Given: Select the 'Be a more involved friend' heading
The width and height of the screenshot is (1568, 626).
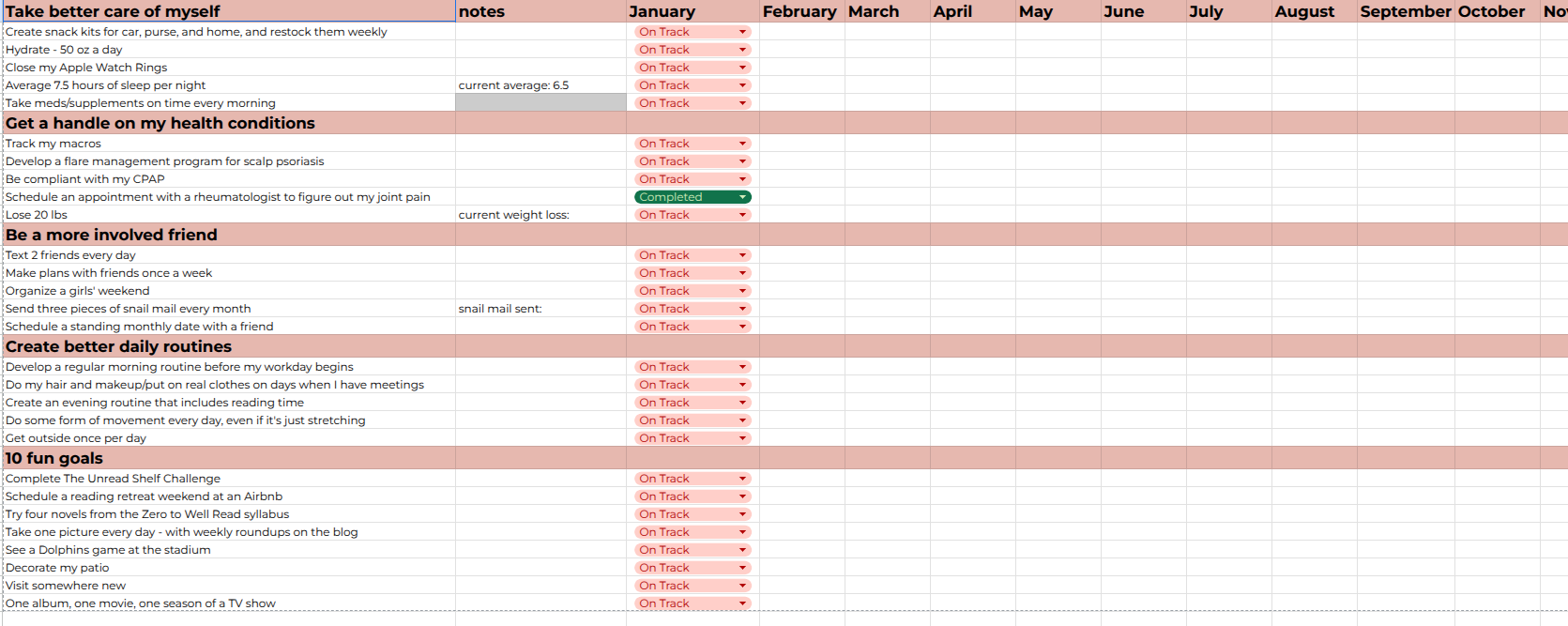Looking at the screenshot, I should [112, 235].
